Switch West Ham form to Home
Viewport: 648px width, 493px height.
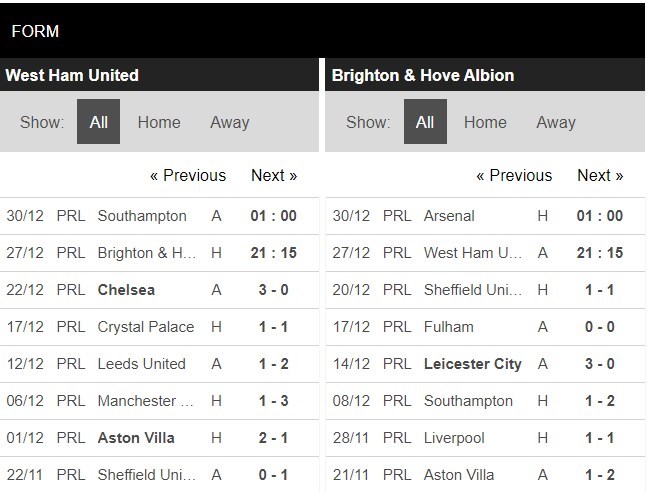159,122
